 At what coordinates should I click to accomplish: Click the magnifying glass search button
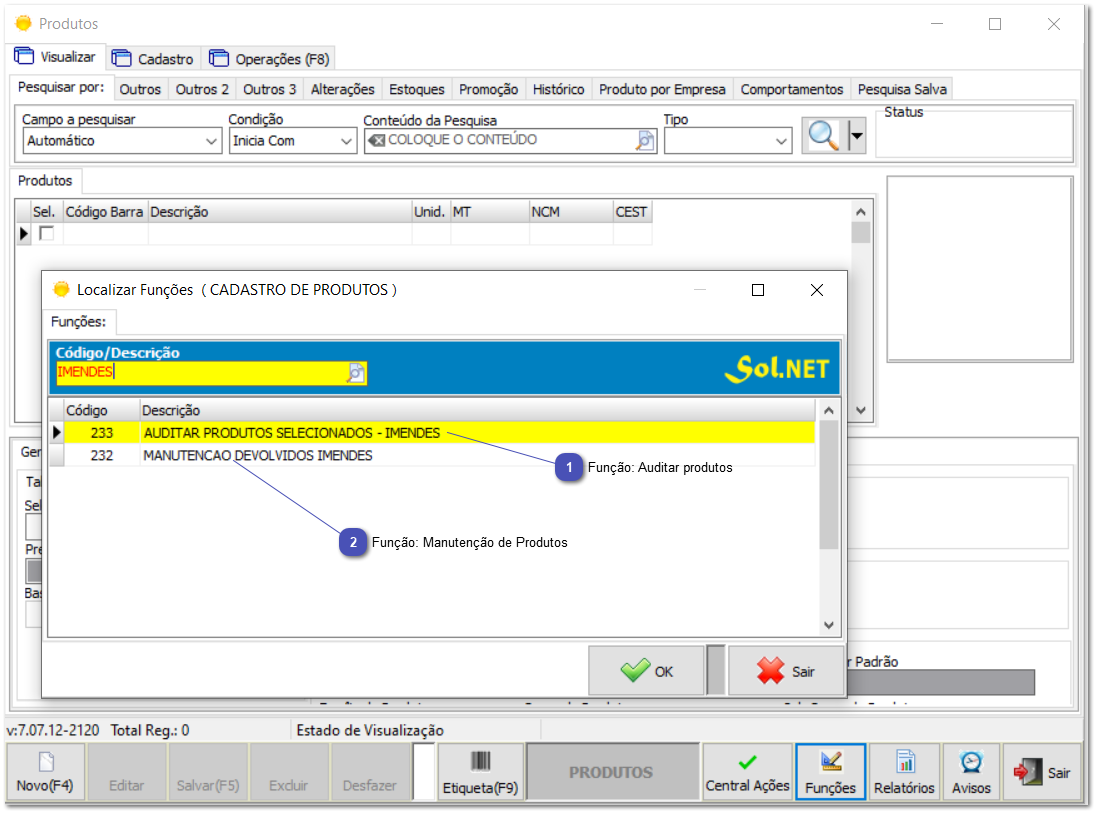click(823, 136)
